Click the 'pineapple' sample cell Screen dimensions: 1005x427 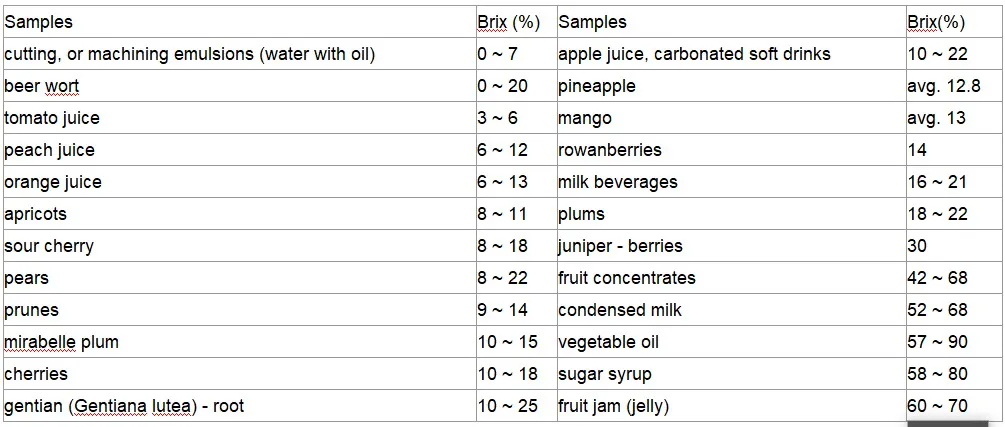597,86
